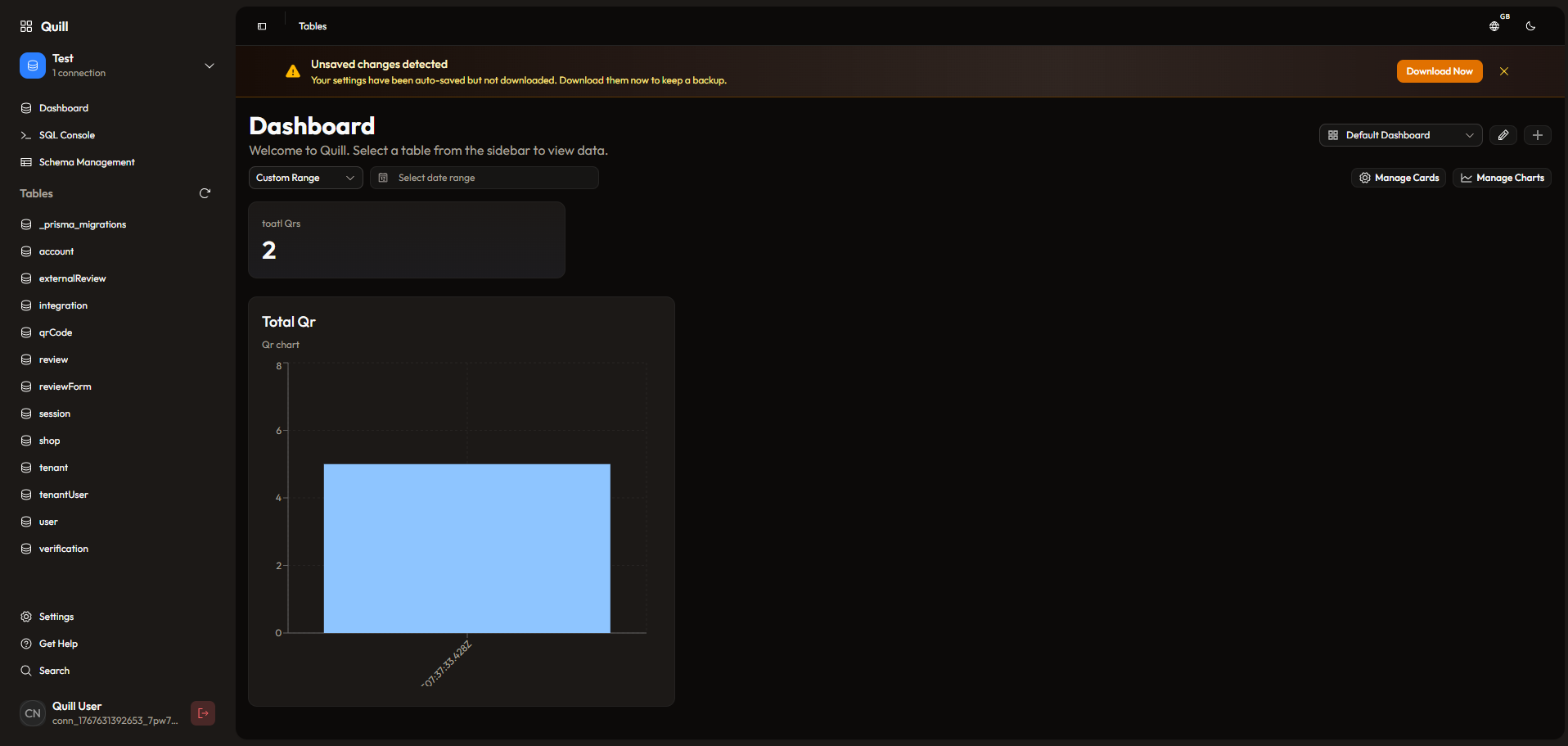Screen dimensions: 1568x746
Task: Open the language globe selector
Action: (x=1494, y=26)
